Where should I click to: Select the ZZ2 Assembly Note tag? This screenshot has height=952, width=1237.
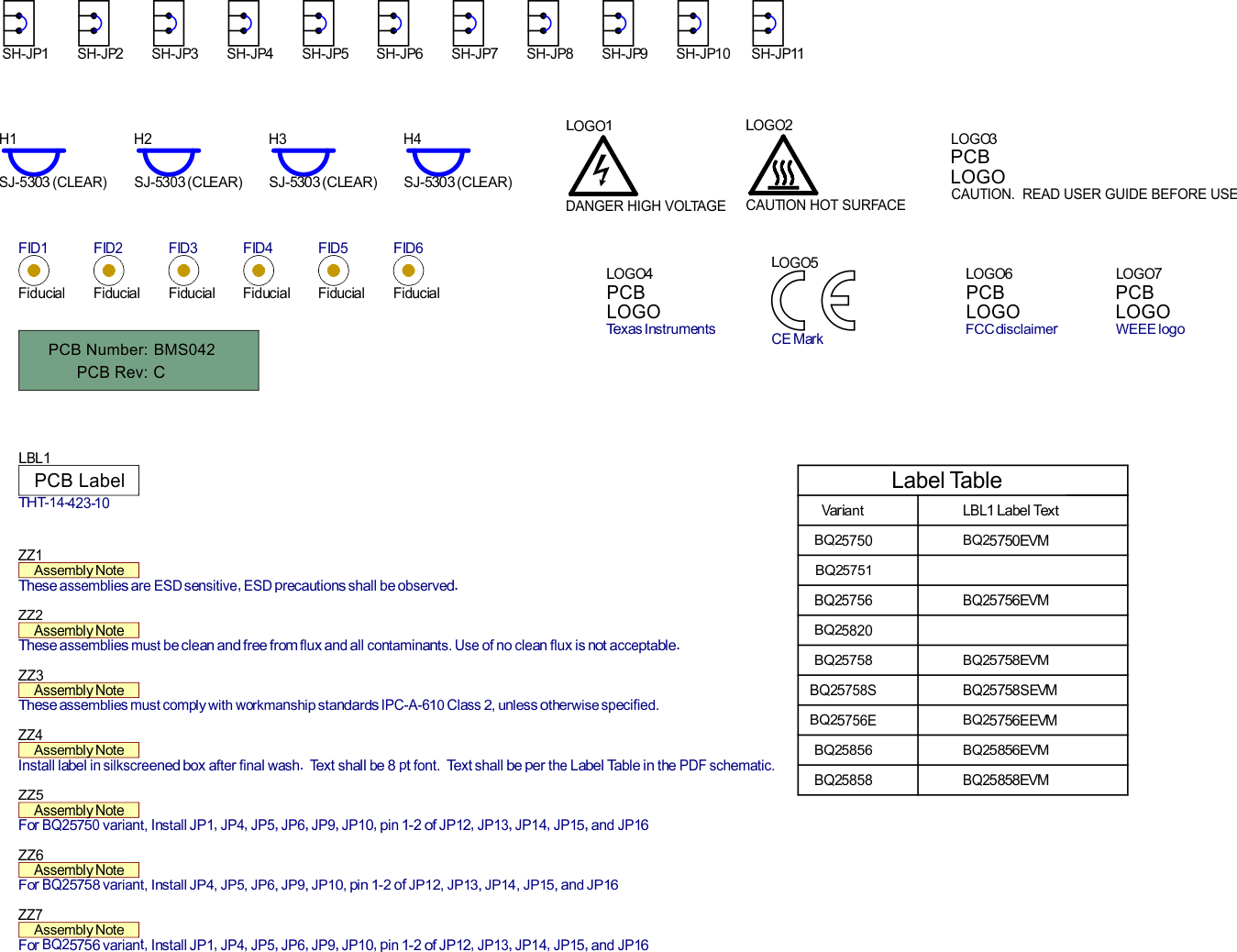coord(79,630)
